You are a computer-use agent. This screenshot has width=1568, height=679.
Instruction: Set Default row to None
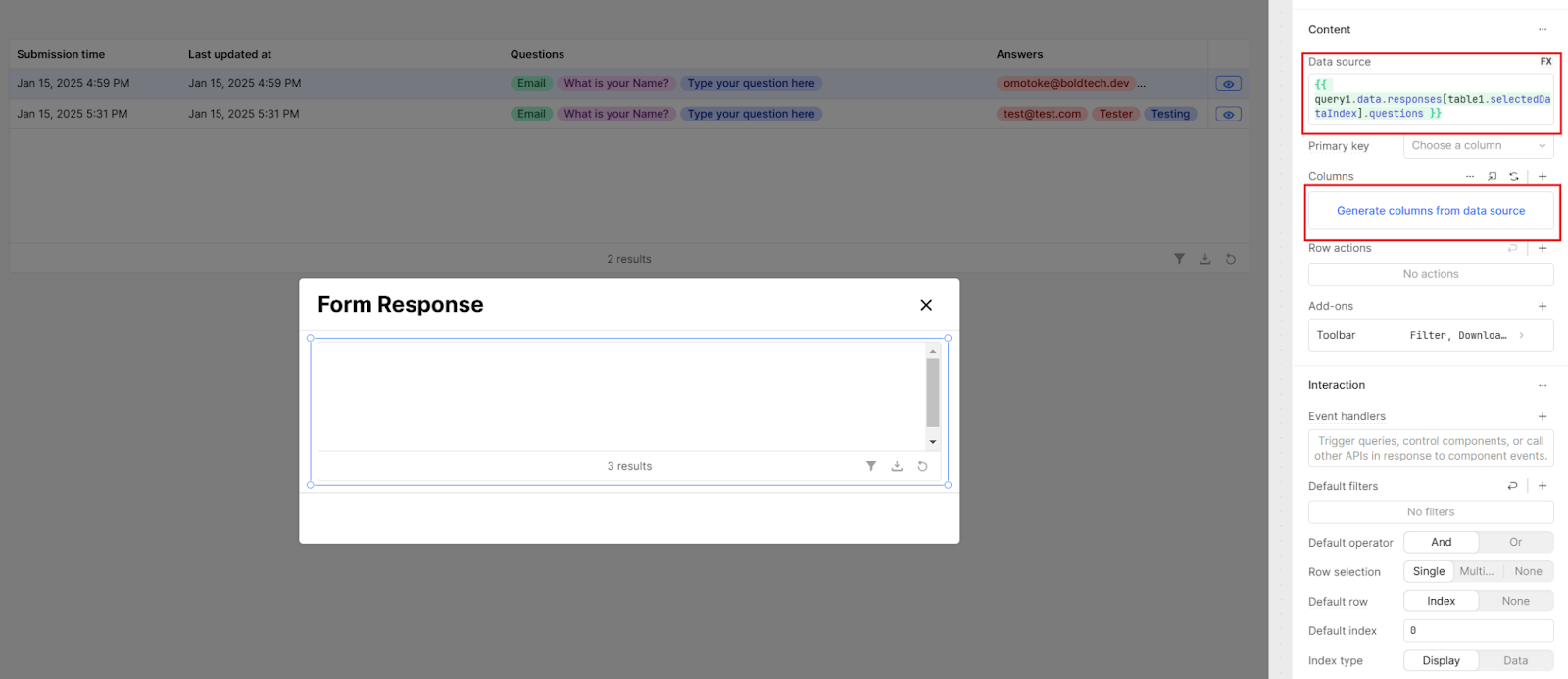click(x=1515, y=602)
